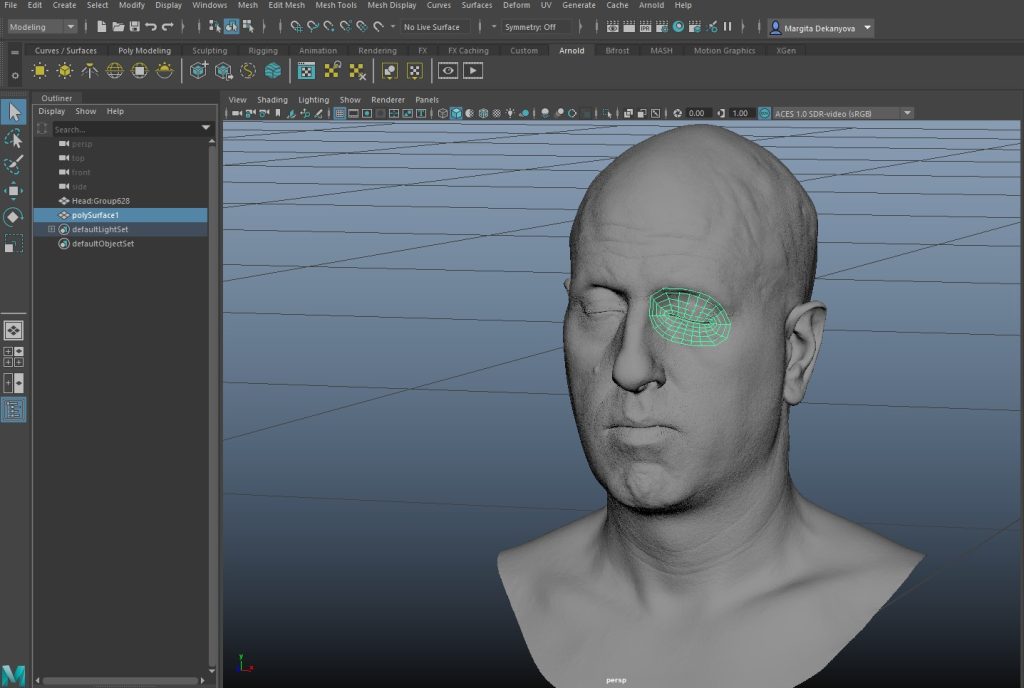Open the ACES 1.0 SDR-video view transform dropdown
The height and width of the screenshot is (688, 1024).
pyautogui.click(x=843, y=114)
